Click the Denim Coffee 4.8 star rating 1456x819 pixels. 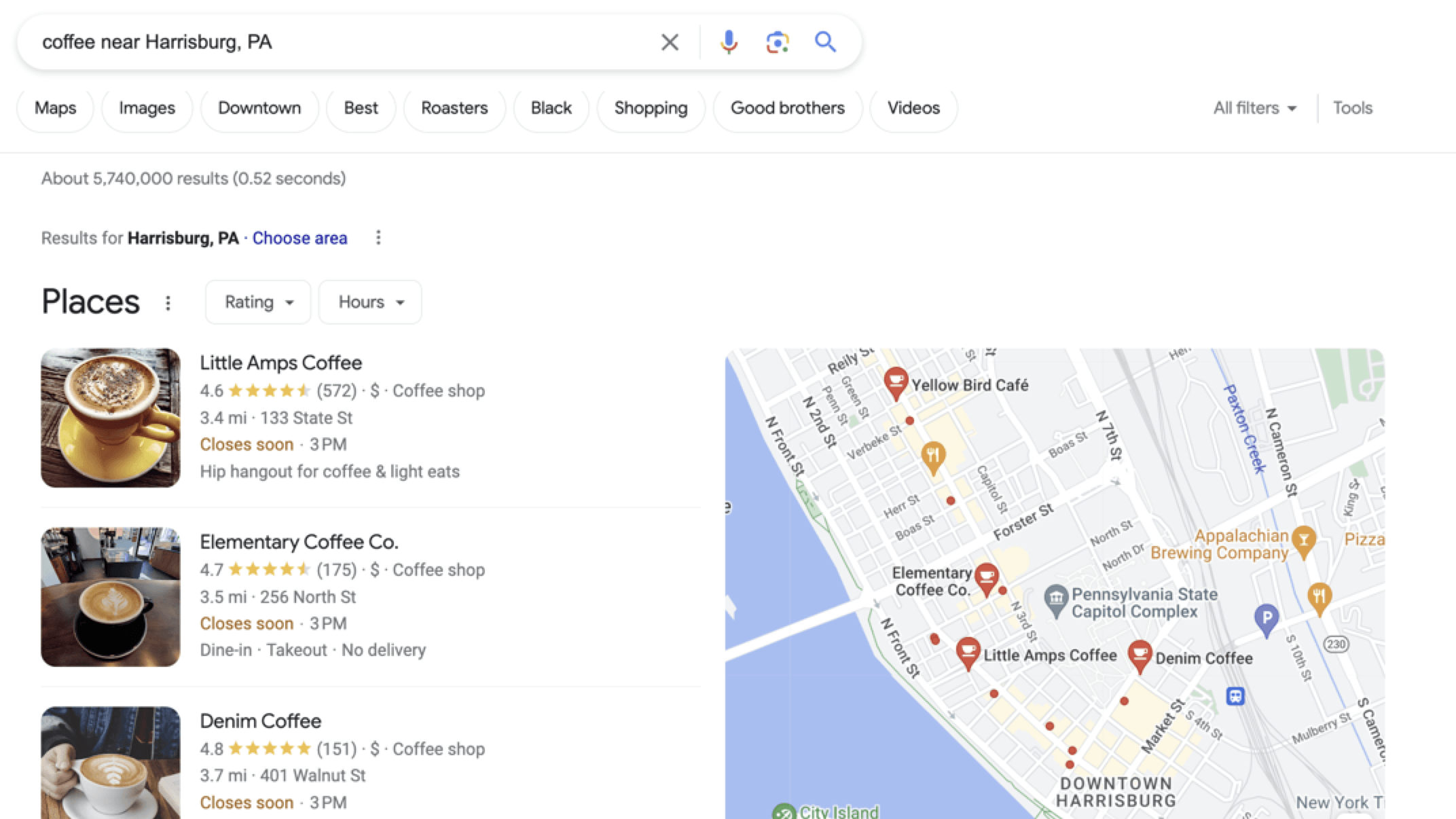coord(270,749)
